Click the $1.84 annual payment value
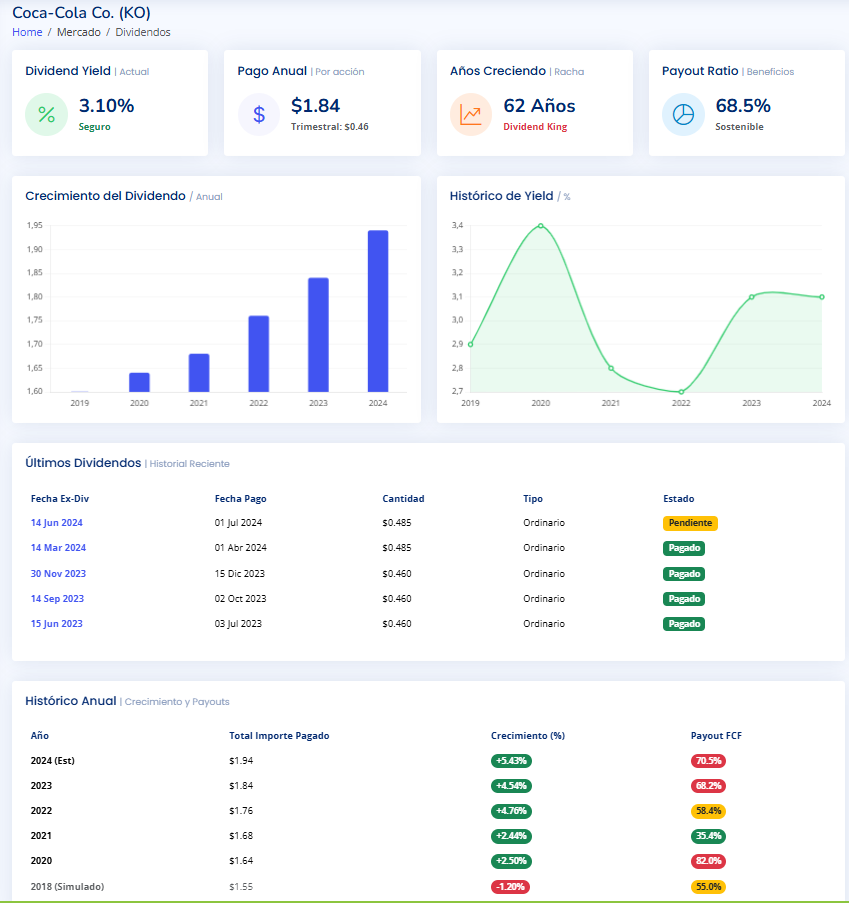The image size is (849, 903). 316,105
